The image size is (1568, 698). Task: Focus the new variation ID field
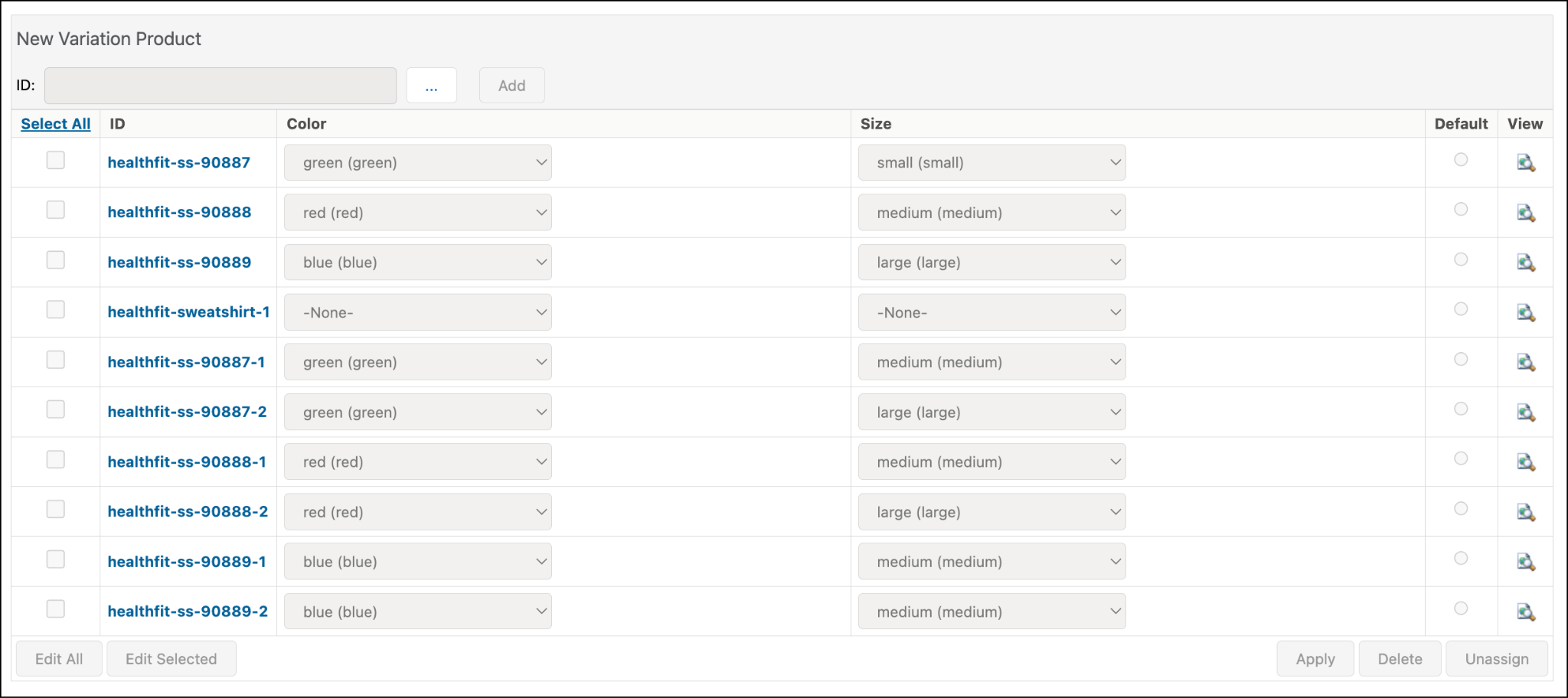click(220, 85)
